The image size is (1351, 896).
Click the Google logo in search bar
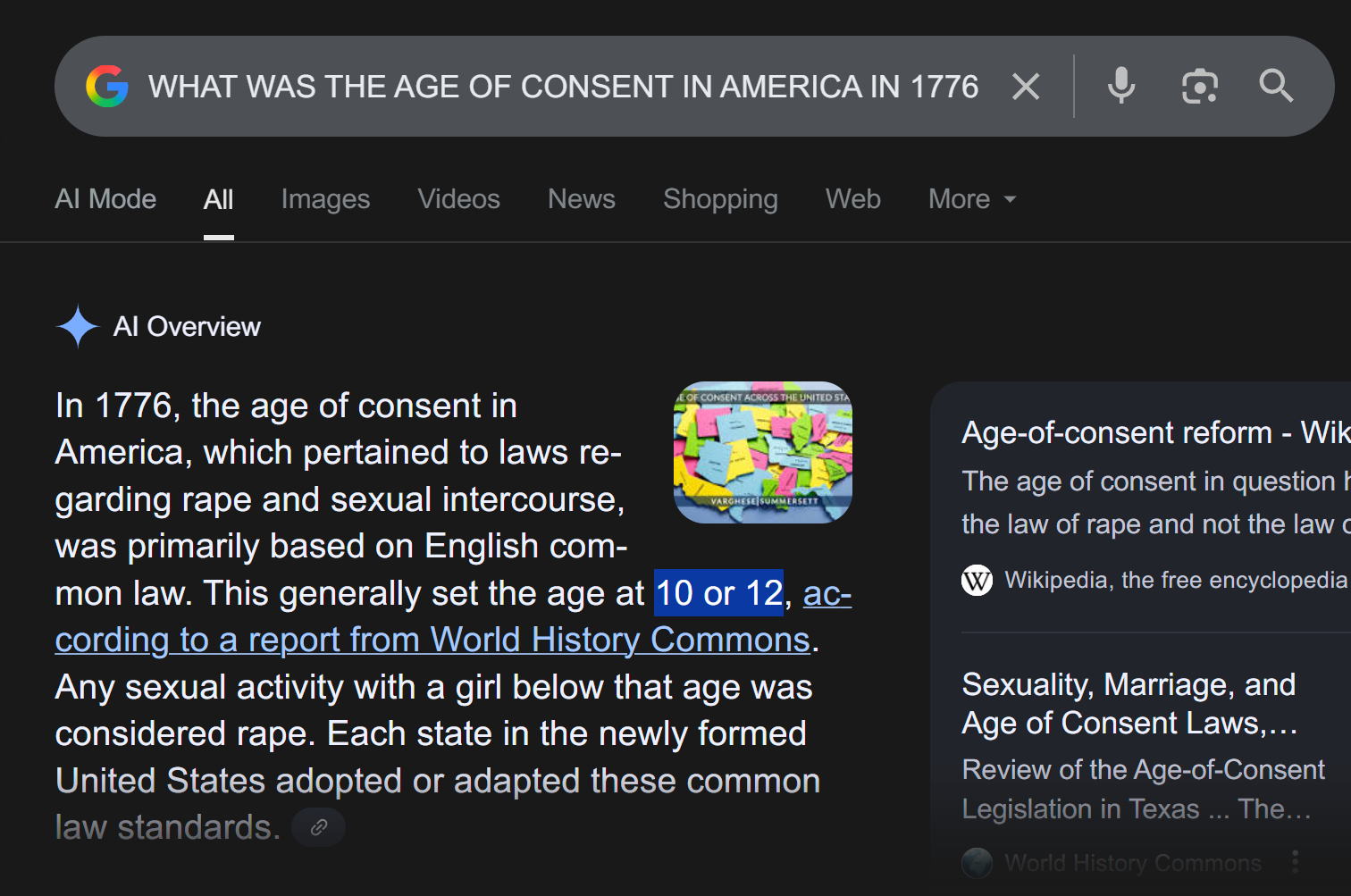click(x=107, y=87)
